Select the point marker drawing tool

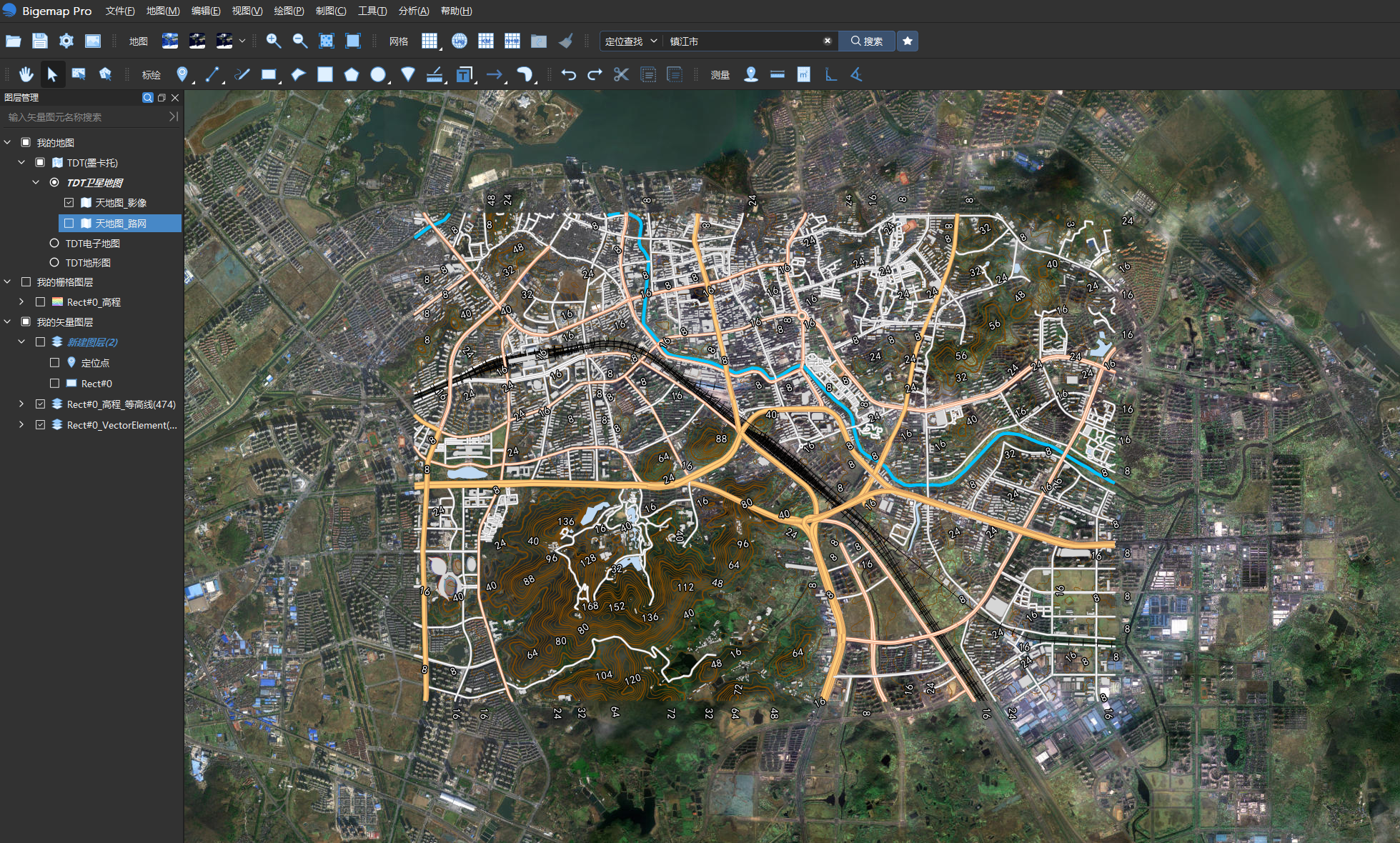point(182,74)
